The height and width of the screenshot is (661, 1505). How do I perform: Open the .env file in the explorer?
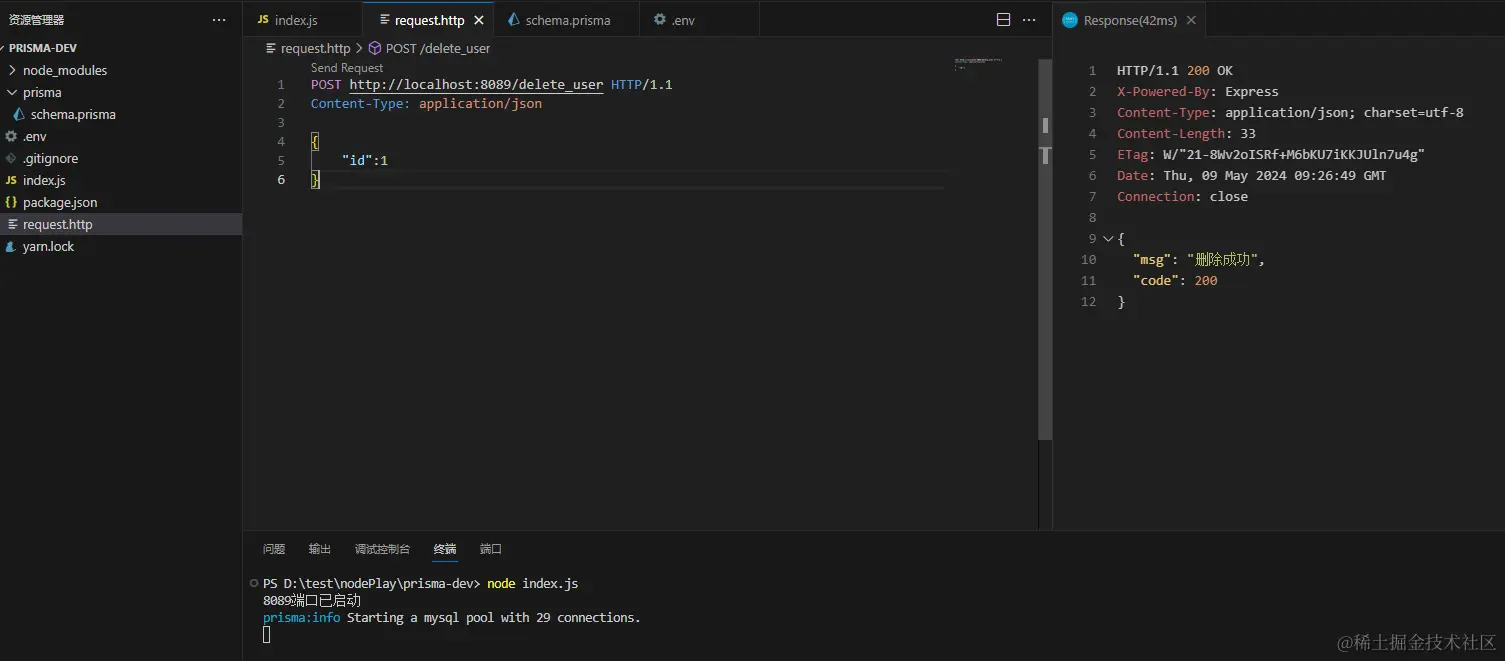pyautogui.click(x=35, y=136)
